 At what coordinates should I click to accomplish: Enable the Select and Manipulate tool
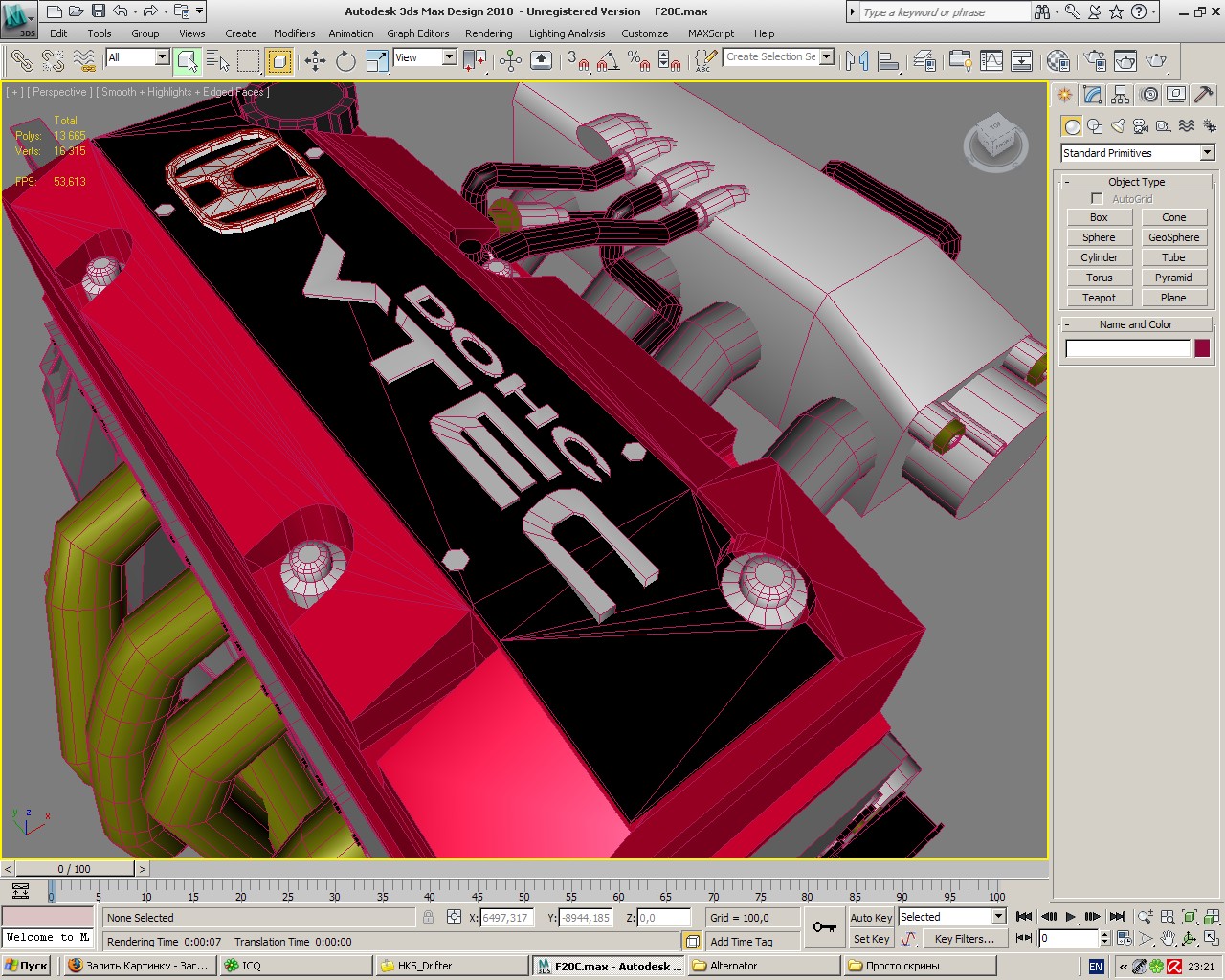(510, 61)
